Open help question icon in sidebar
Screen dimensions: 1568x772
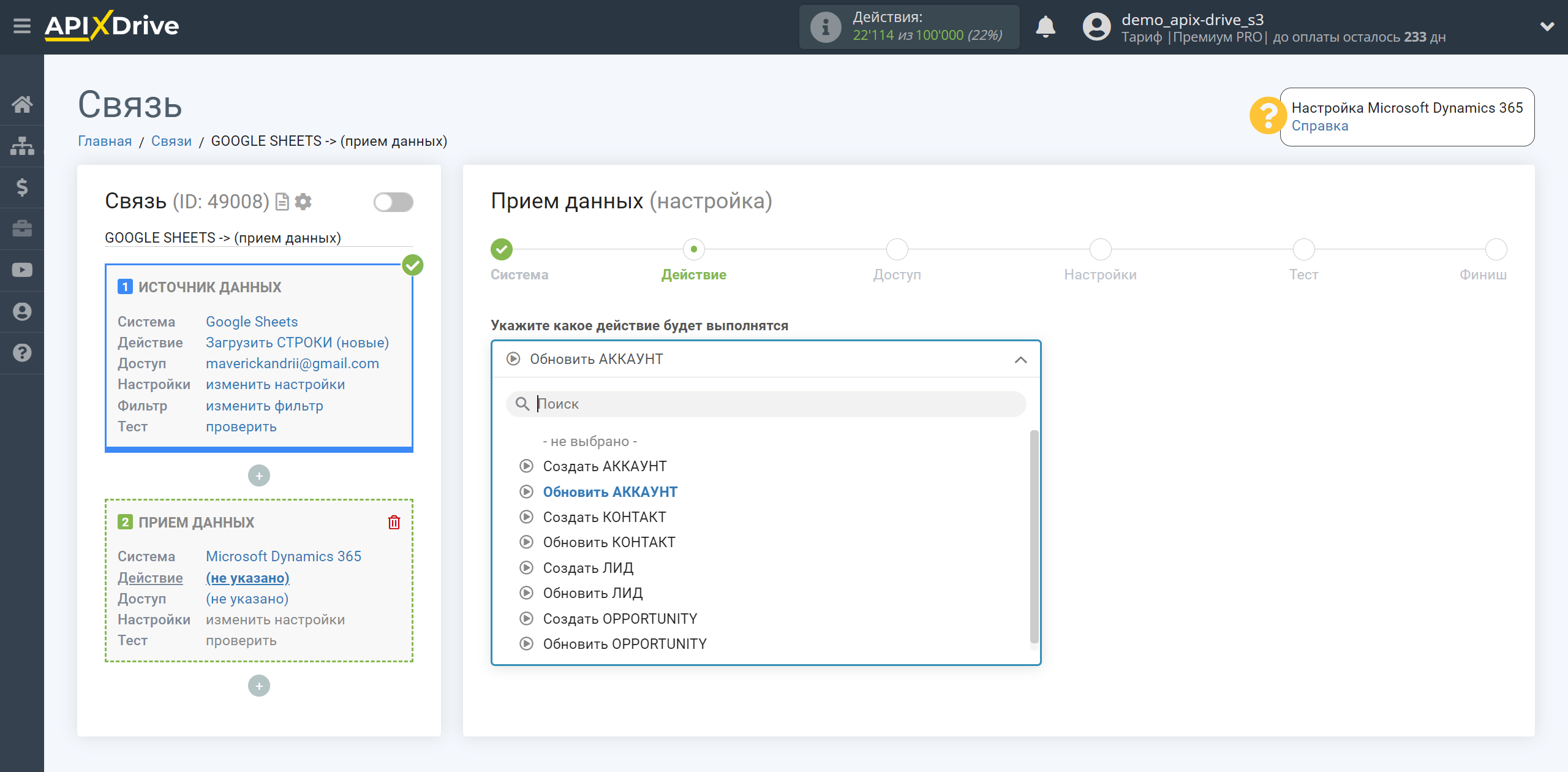coord(22,353)
